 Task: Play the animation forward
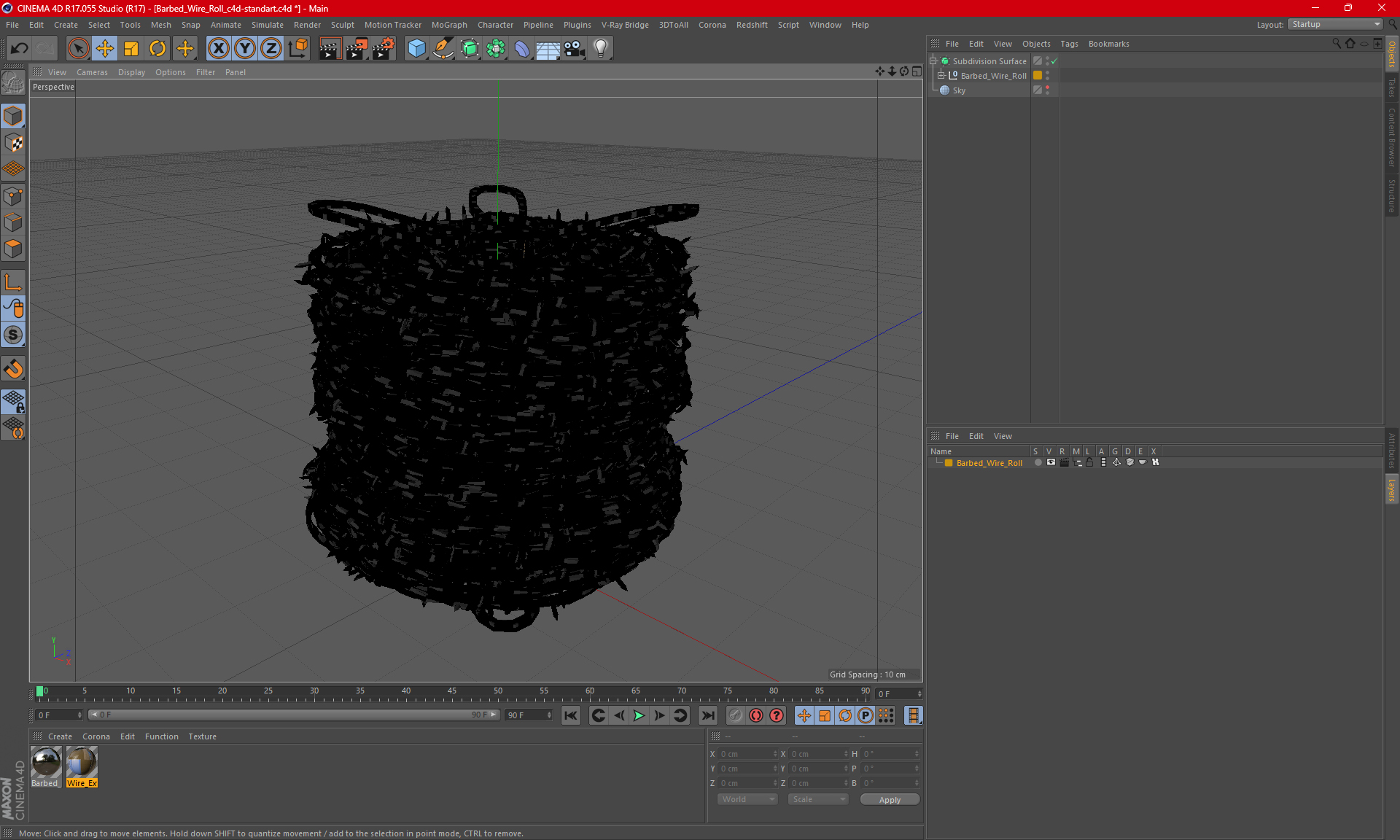pyautogui.click(x=639, y=715)
